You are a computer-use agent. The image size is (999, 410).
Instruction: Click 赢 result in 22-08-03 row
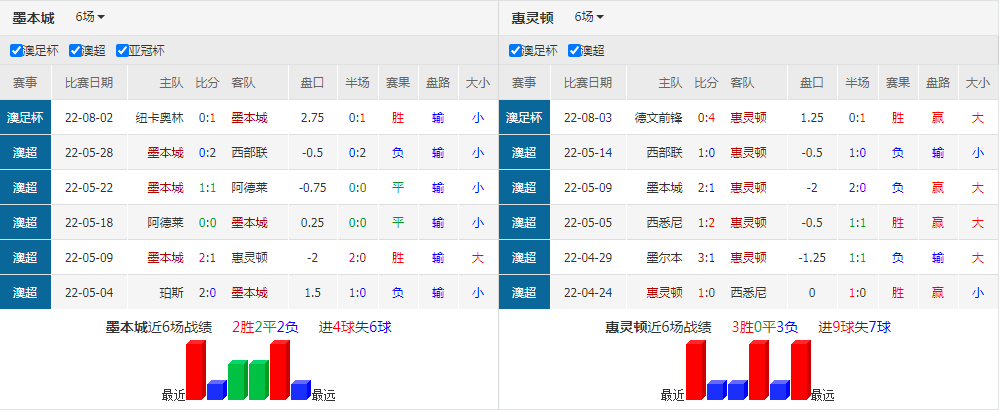937,118
